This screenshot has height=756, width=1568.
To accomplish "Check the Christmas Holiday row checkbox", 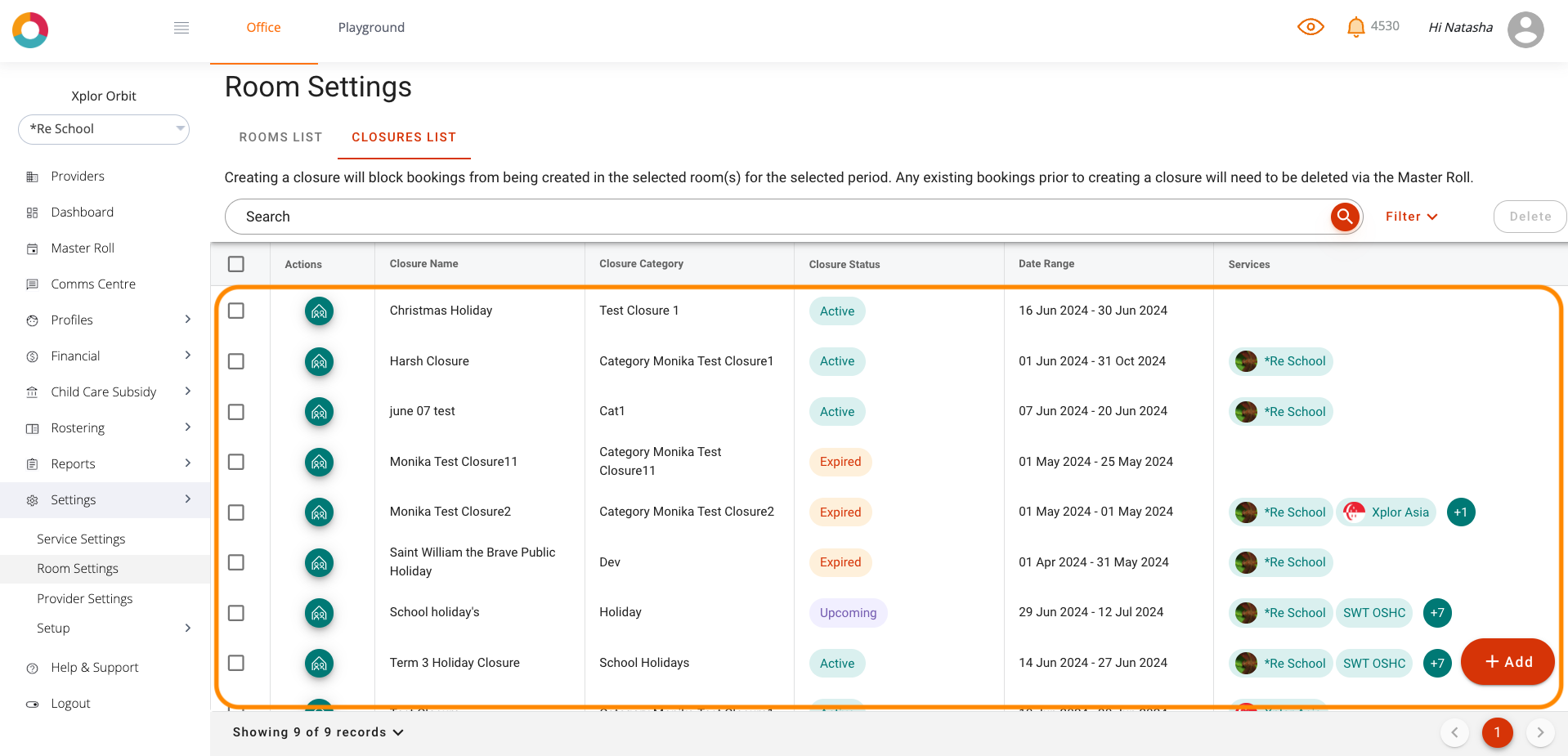I will 236,311.
